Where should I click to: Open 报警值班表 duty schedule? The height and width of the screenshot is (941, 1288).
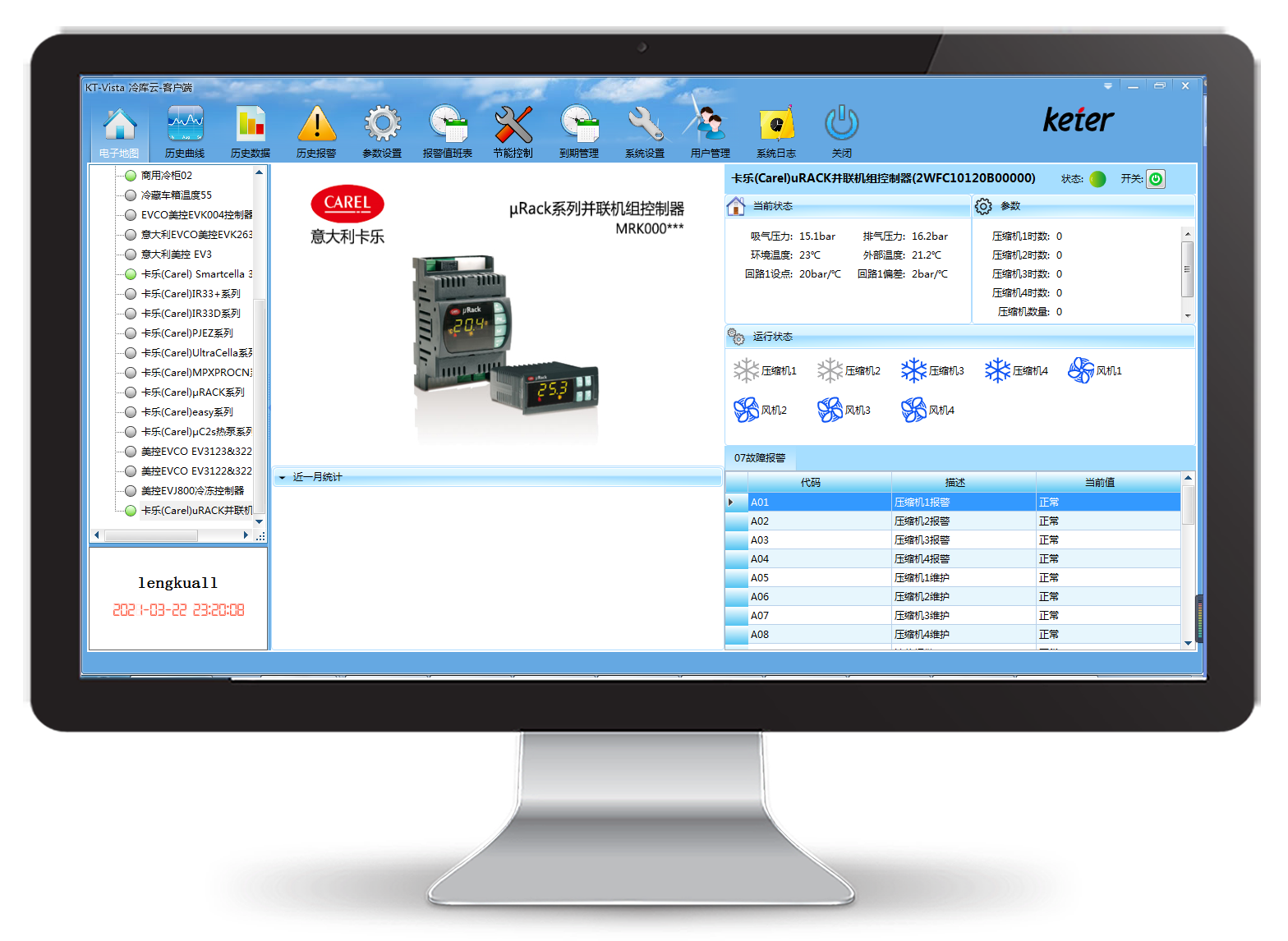pos(448,131)
